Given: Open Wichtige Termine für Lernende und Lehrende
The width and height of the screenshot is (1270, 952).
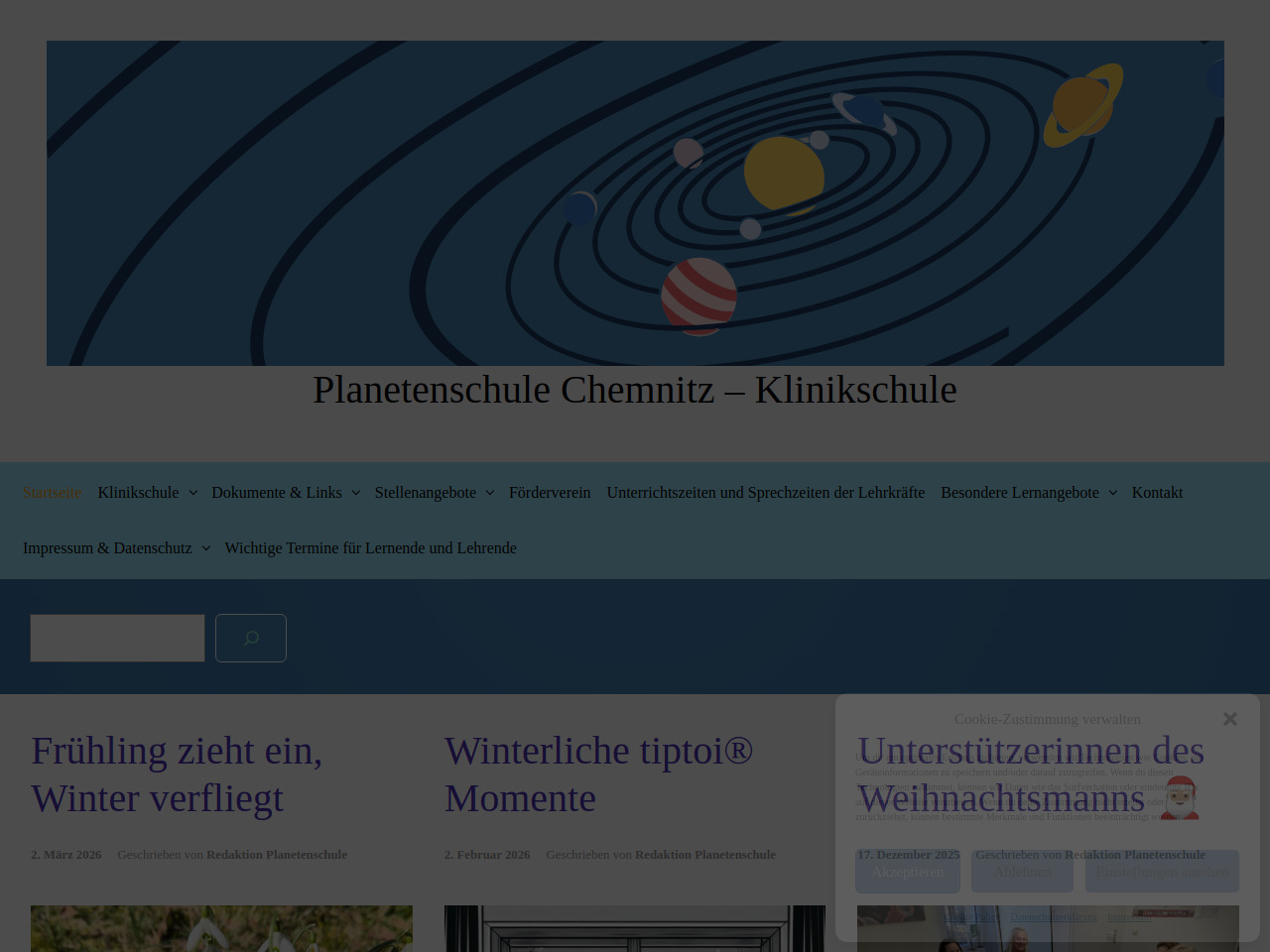Looking at the screenshot, I should [370, 548].
